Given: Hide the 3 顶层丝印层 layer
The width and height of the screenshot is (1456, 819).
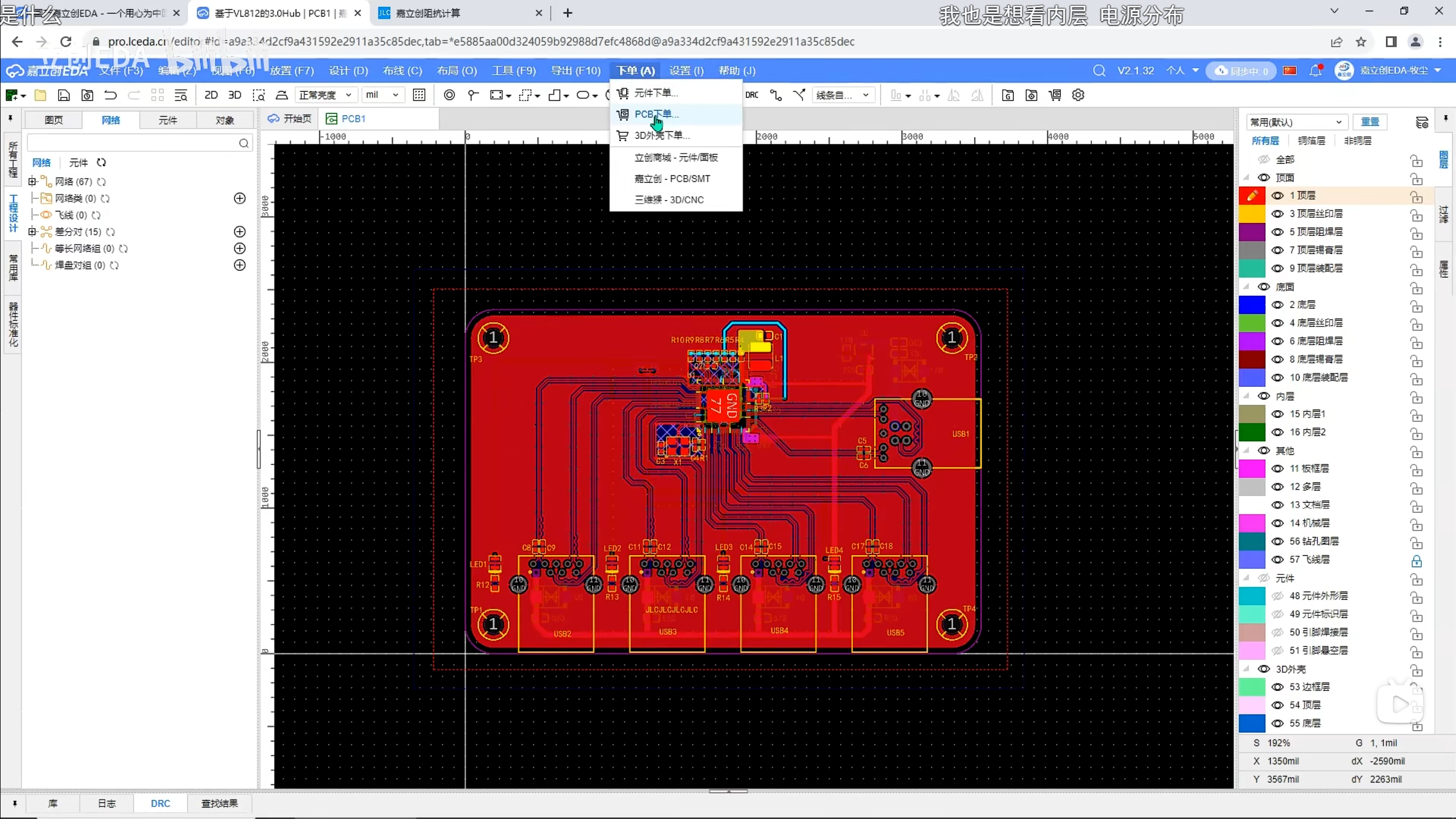Looking at the screenshot, I should coord(1277,214).
